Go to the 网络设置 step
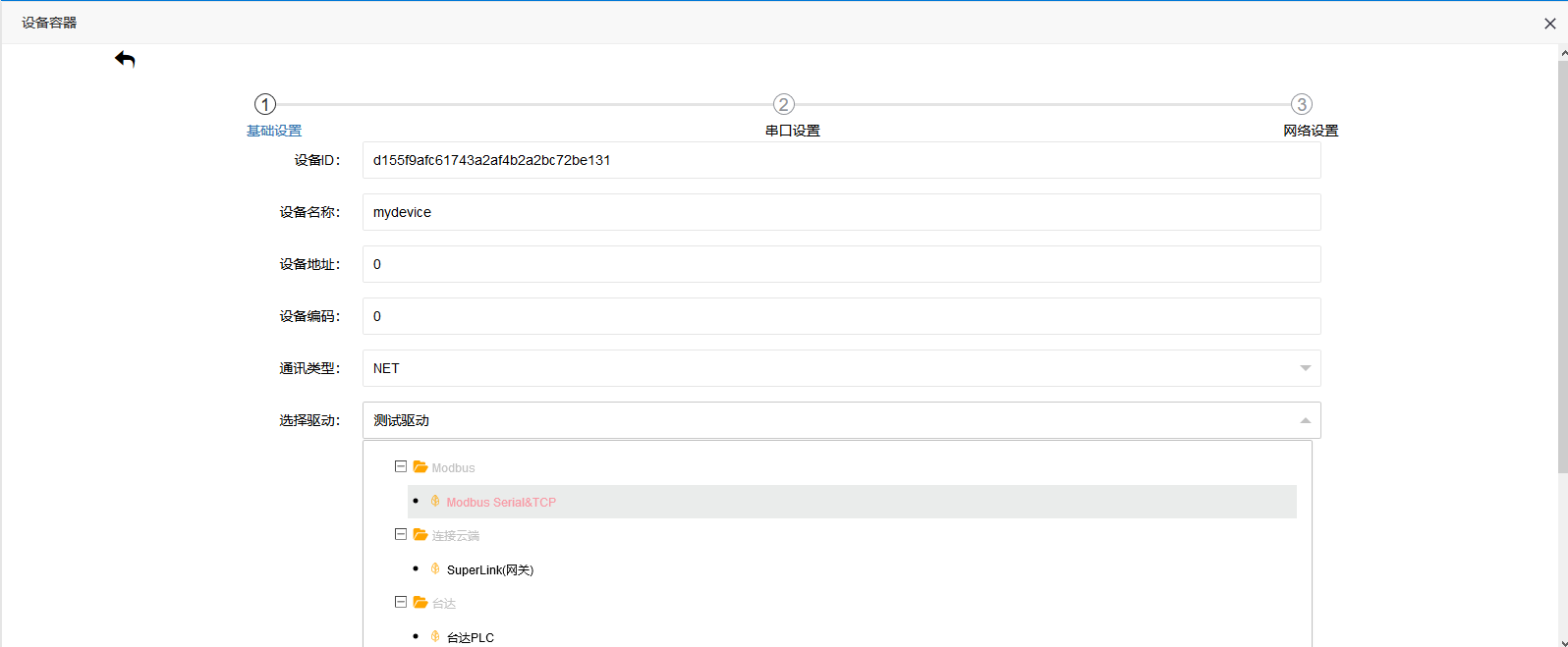This screenshot has width=1568, height=647. coord(1311,131)
